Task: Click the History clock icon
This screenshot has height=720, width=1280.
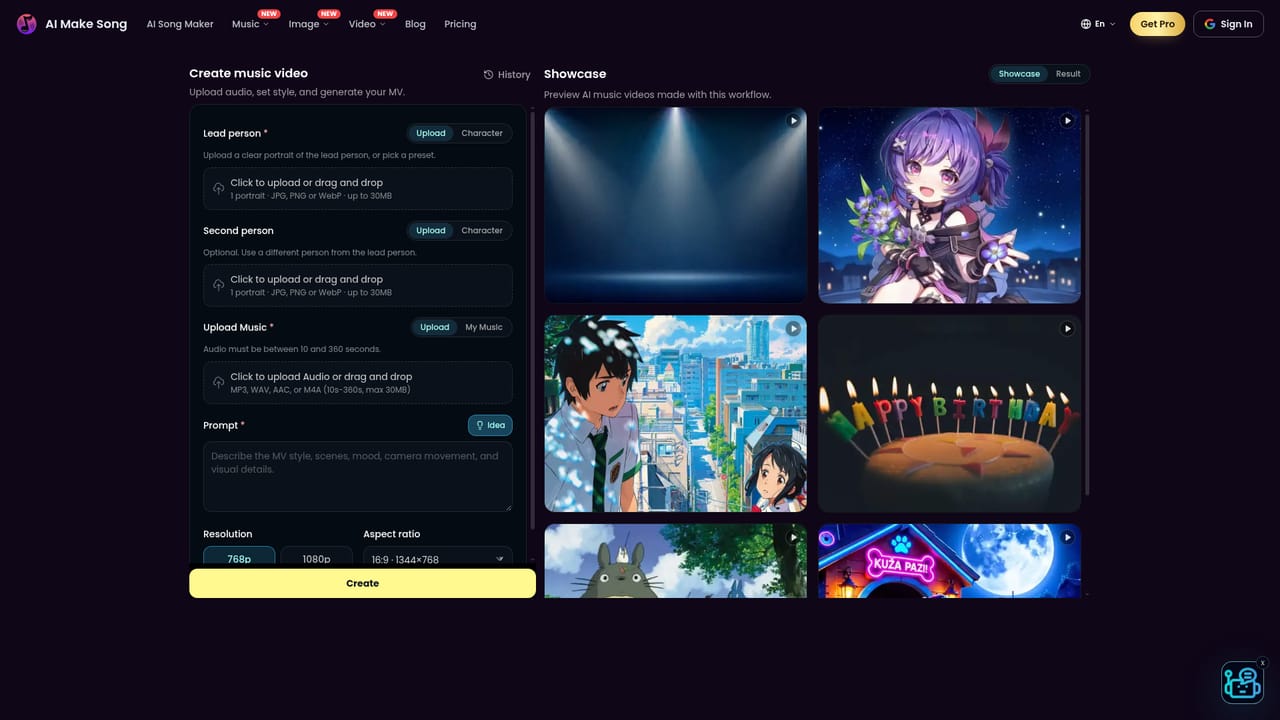Action: click(488, 75)
